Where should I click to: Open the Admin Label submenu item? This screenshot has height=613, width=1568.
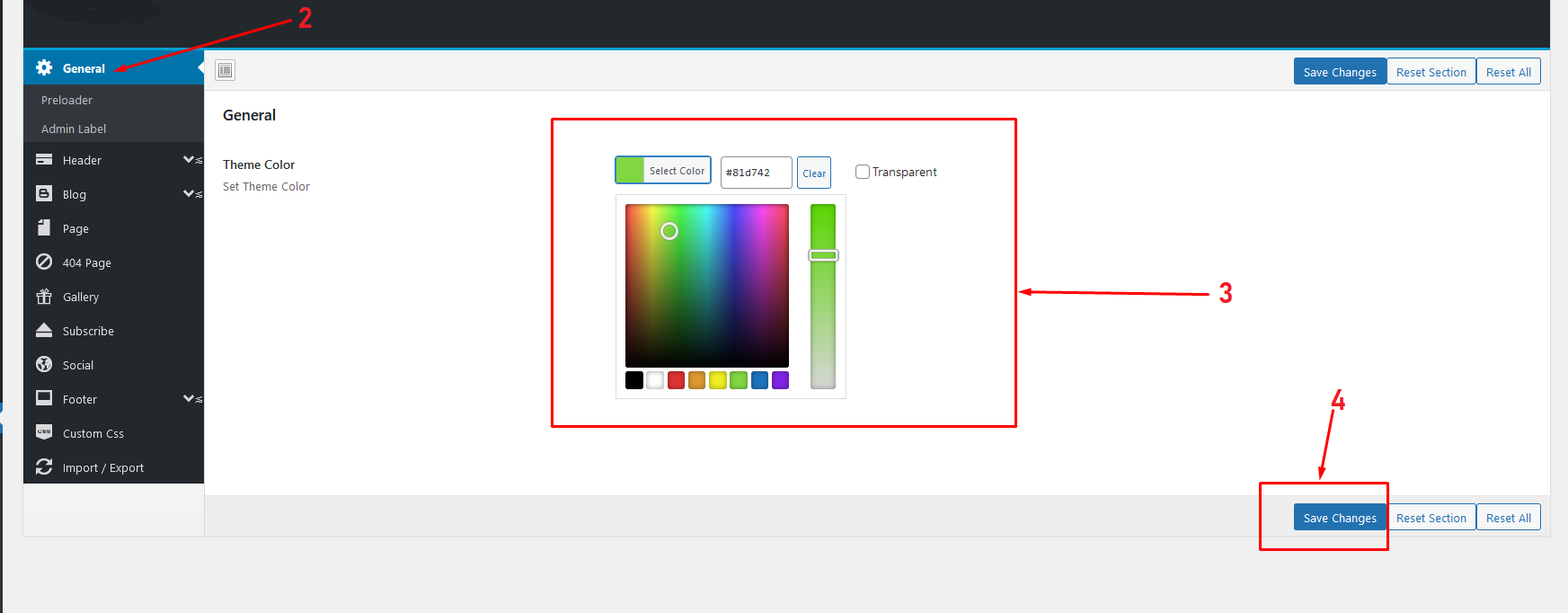click(74, 129)
